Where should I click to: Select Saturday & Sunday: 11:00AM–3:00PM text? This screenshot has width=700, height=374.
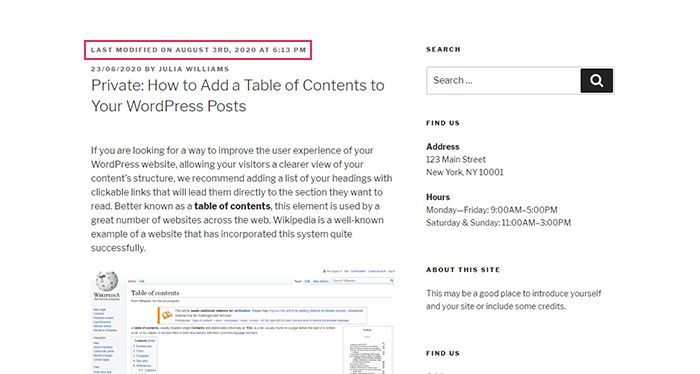pyautogui.click(x=498, y=223)
